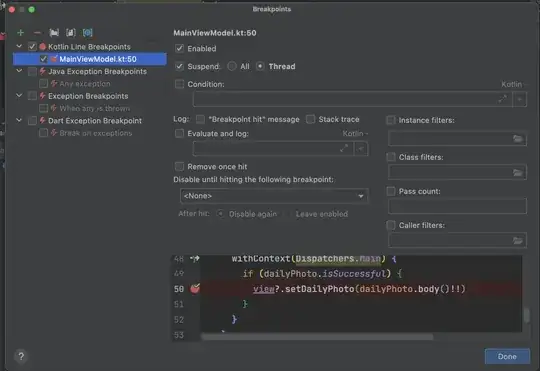The height and width of the screenshot is (371, 540).
Task: Click the code preview horizontal scrollbar
Action: click(317, 337)
